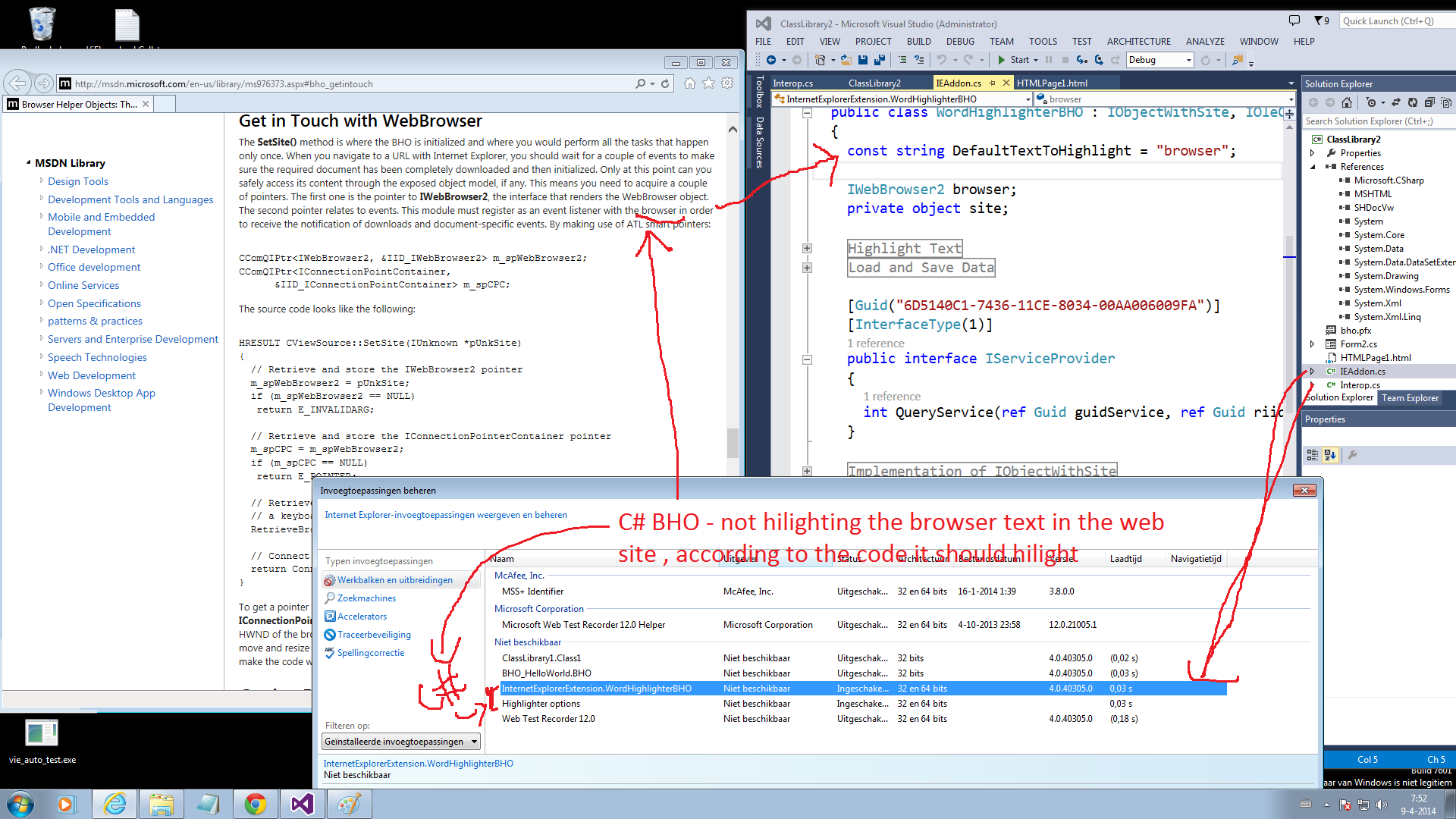This screenshot has width=1456, height=819.
Task: Expand the Highlight Text code region
Action: [807, 249]
